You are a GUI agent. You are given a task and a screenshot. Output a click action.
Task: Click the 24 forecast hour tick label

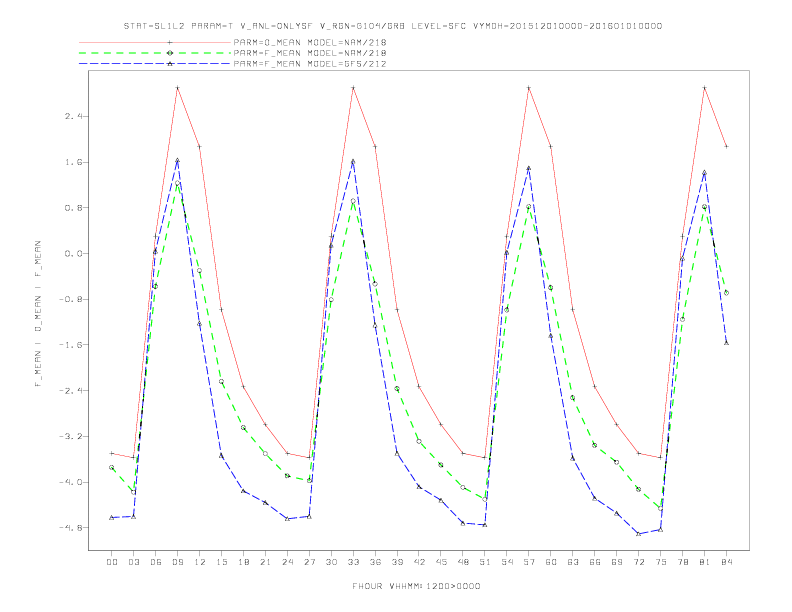tap(287, 562)
